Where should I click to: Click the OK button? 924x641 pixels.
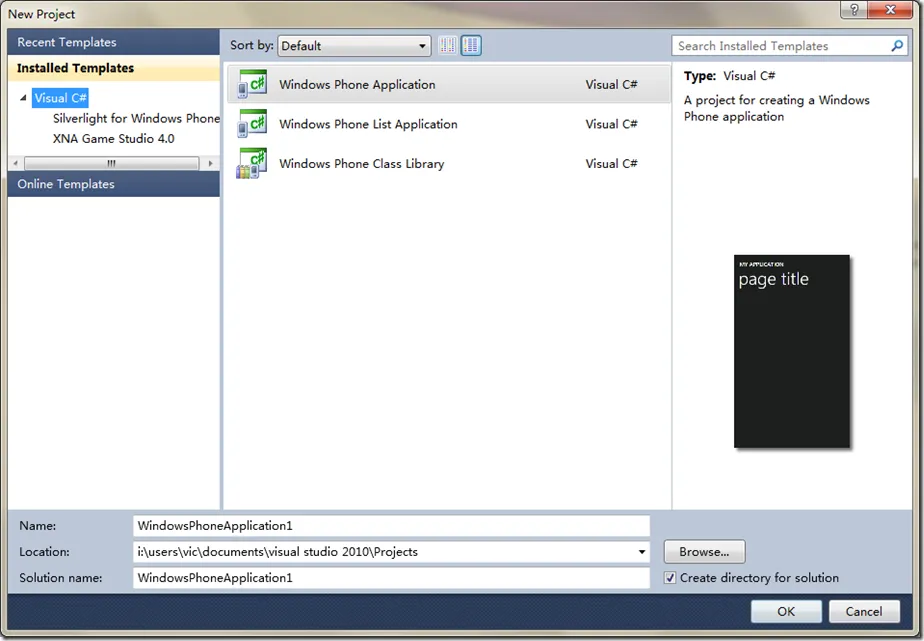tap(786, 611)
